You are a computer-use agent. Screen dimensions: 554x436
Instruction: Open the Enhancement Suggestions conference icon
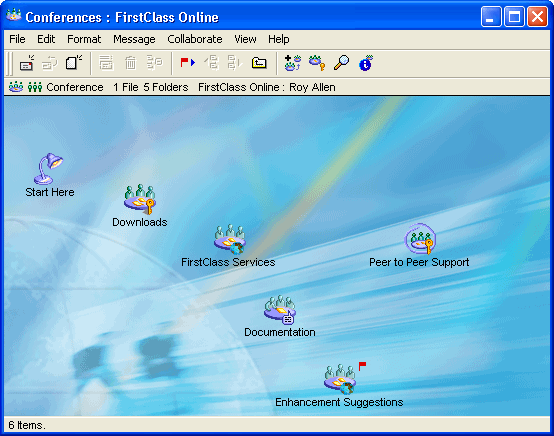[x=340, y=379]
